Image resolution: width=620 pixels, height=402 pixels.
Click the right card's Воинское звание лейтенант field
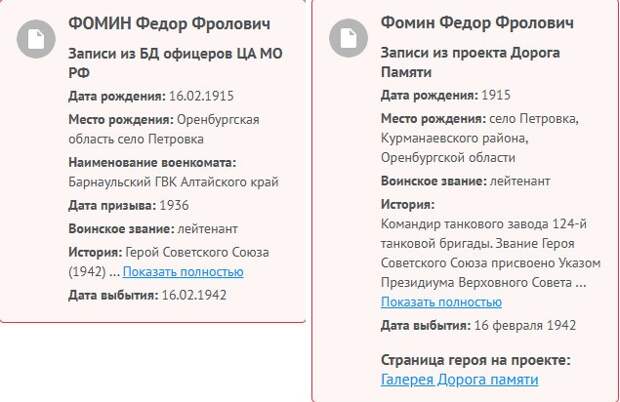pos(465,181)
